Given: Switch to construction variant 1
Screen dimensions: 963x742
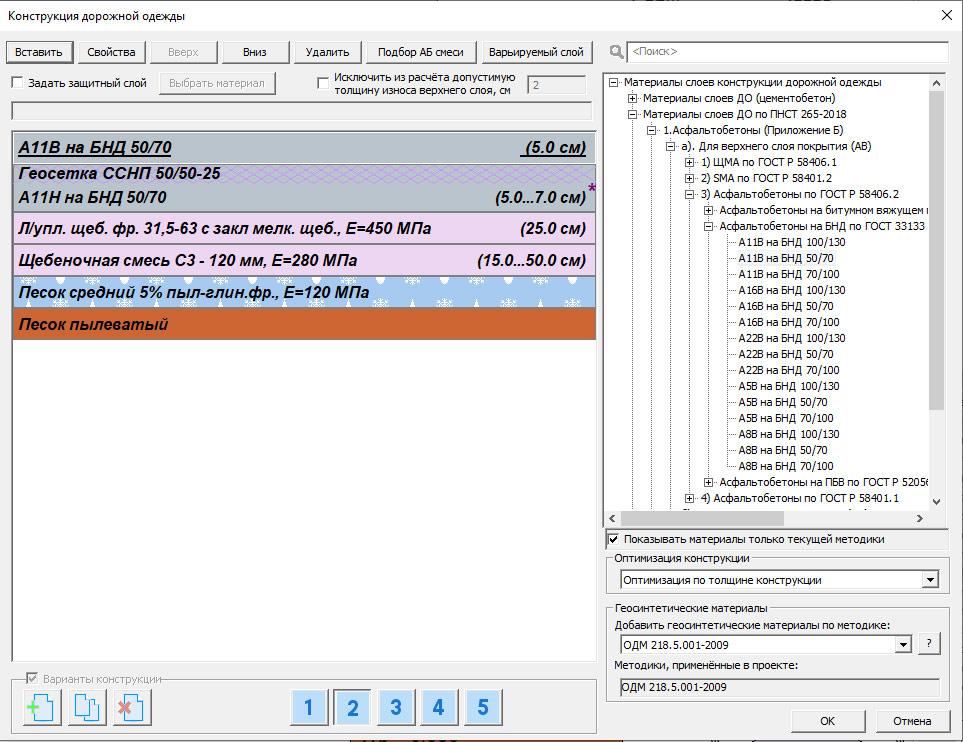Looking at the screenshot, I should click(x=309, y=708).
